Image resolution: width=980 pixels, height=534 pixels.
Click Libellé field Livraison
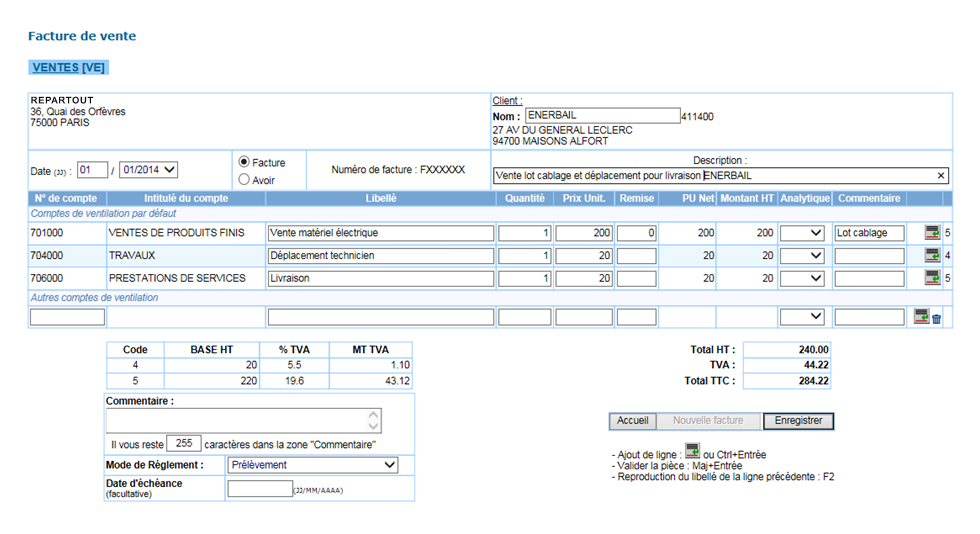[381, 278]
